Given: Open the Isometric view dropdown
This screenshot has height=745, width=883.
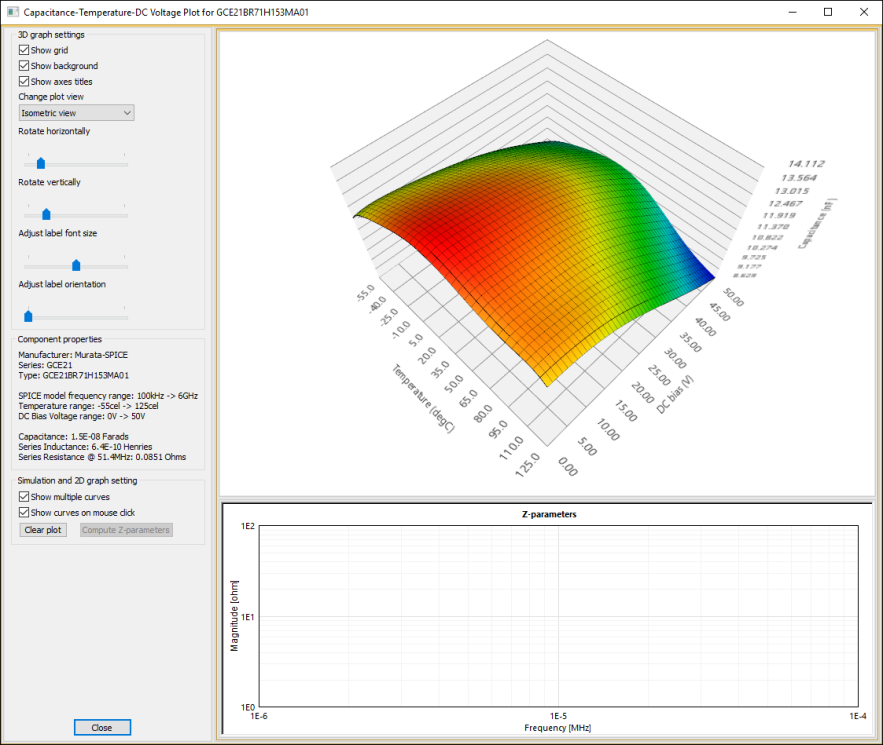Looking at the screenshot, I should [x=77, y=113].
